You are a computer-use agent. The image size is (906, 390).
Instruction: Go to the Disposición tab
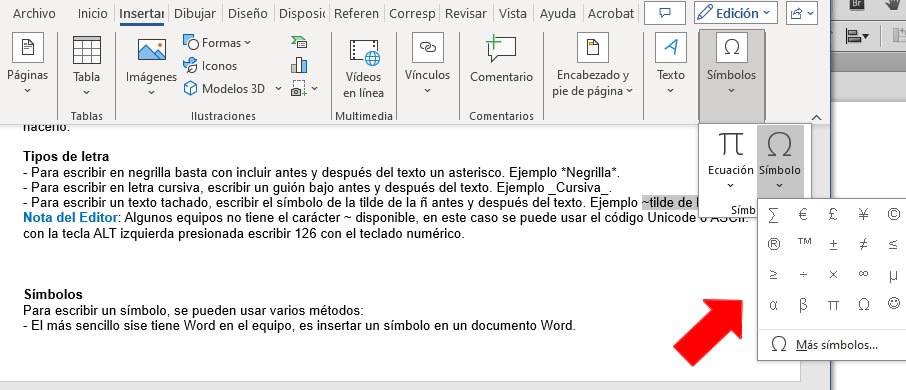(302, 13)
